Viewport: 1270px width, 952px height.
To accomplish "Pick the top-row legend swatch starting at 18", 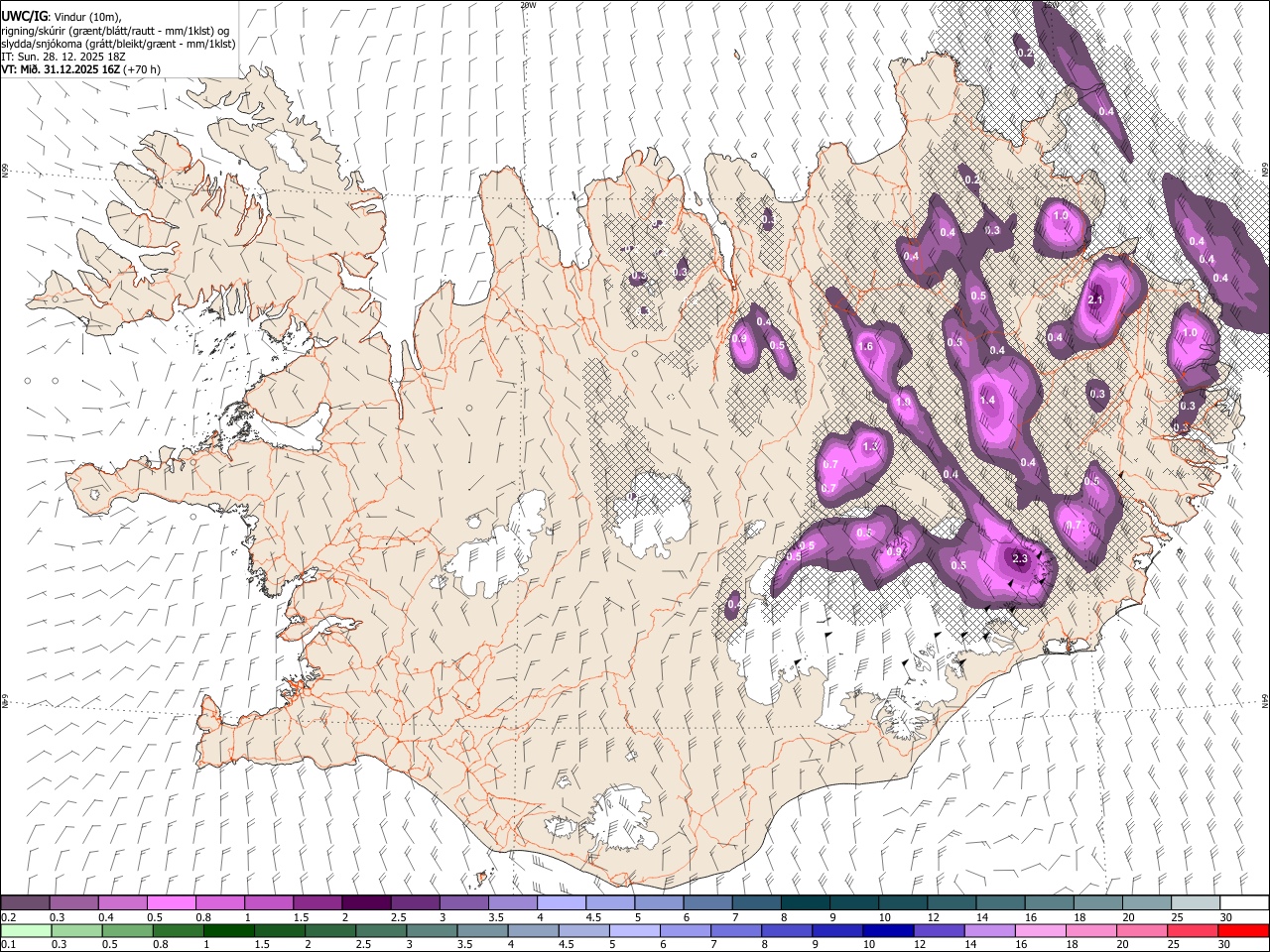I will pyautogui.click(x=1098, y=902).
